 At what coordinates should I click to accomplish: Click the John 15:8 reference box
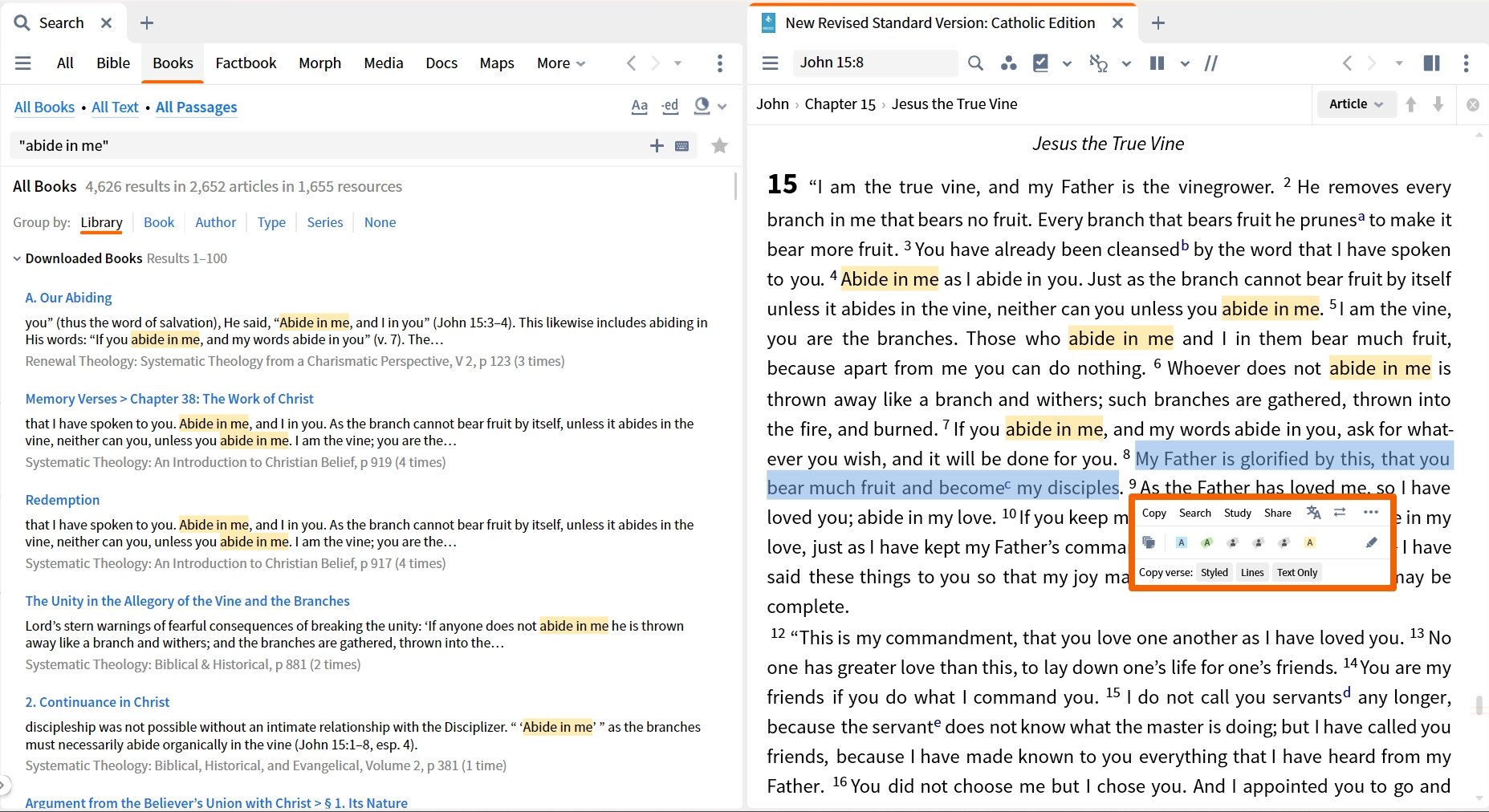tap(873, 63)
